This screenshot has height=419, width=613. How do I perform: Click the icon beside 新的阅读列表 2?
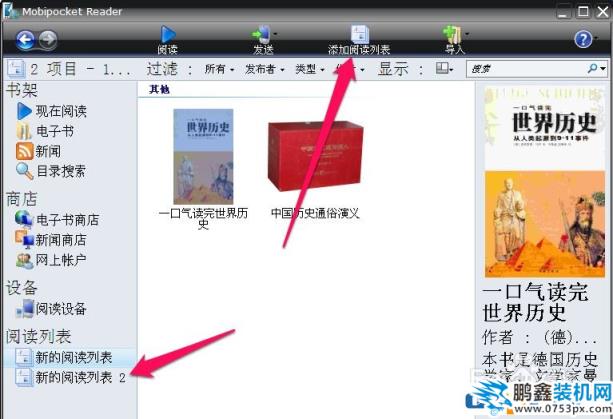coord(24,378)
